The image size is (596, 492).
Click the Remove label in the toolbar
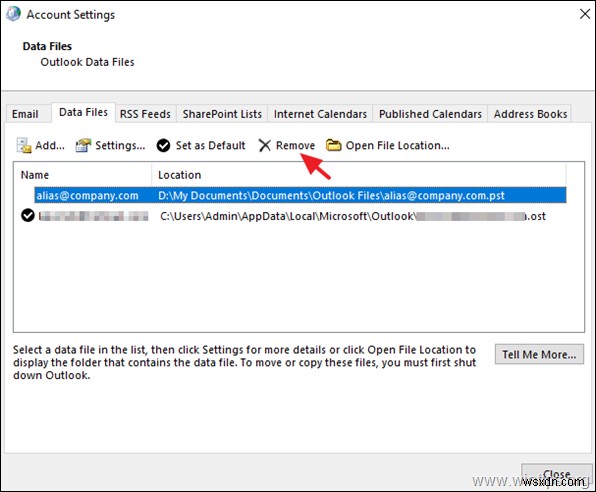click(295, 145)
